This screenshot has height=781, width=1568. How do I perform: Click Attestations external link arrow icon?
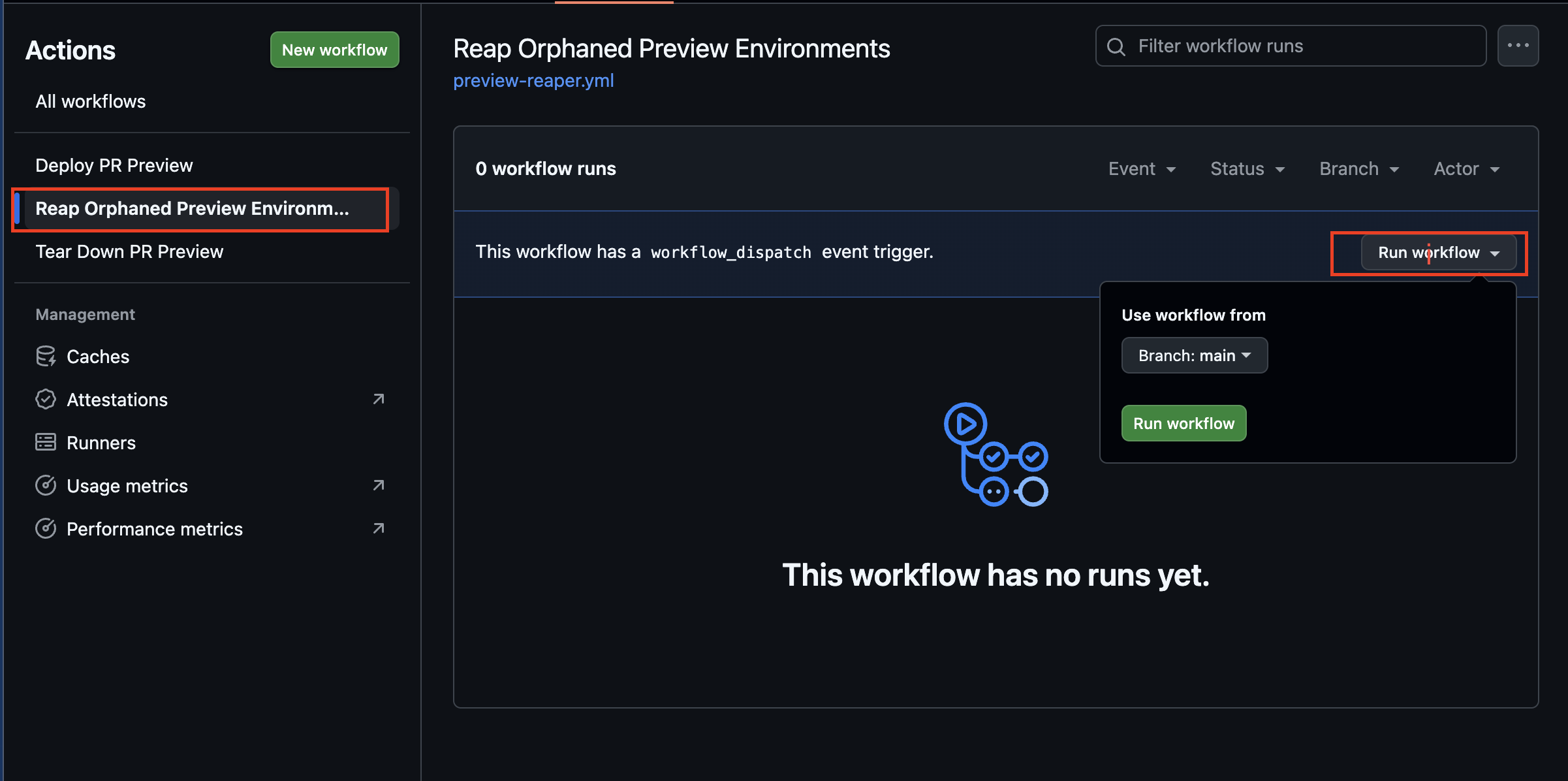coord(379,399)
